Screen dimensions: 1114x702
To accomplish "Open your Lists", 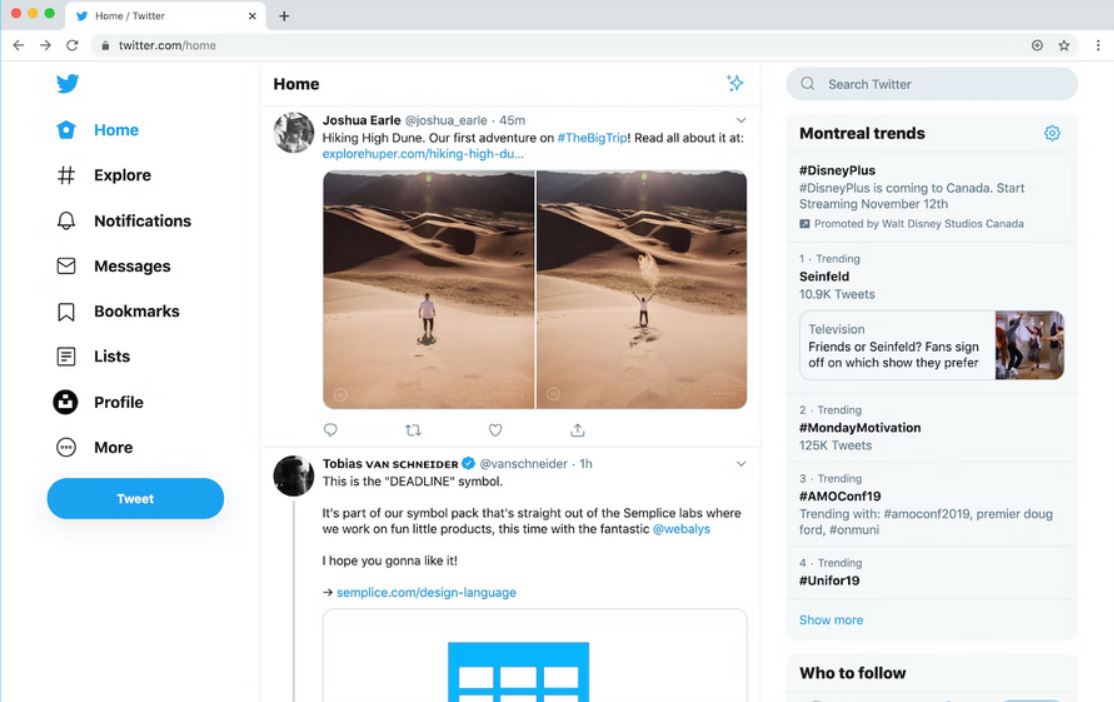I will coord(111,356).
